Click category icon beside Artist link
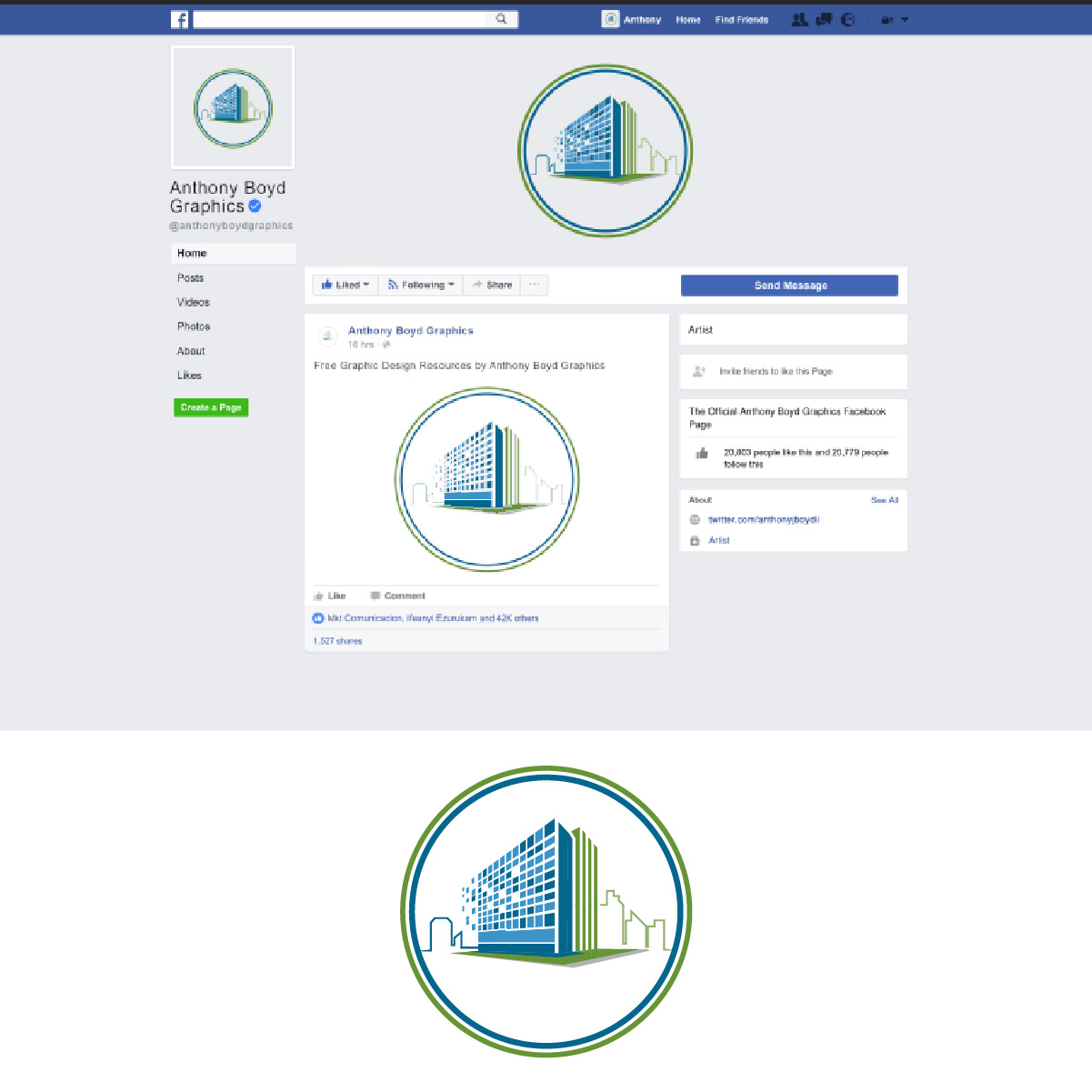This screenshot has width=1092, height=1092. pyautogui.click(x=695, y=540)
